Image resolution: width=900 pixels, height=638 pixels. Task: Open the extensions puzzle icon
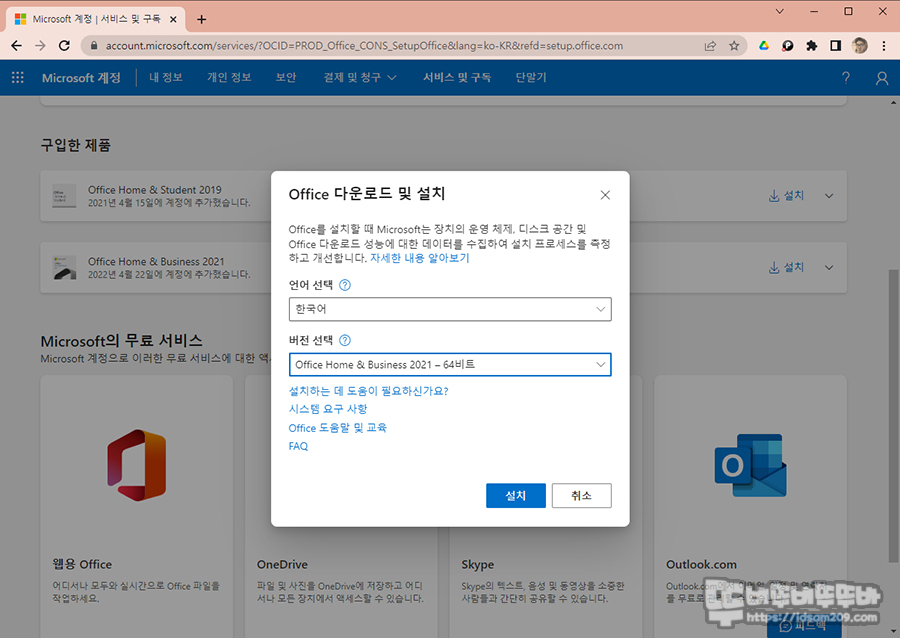(812, 46)
